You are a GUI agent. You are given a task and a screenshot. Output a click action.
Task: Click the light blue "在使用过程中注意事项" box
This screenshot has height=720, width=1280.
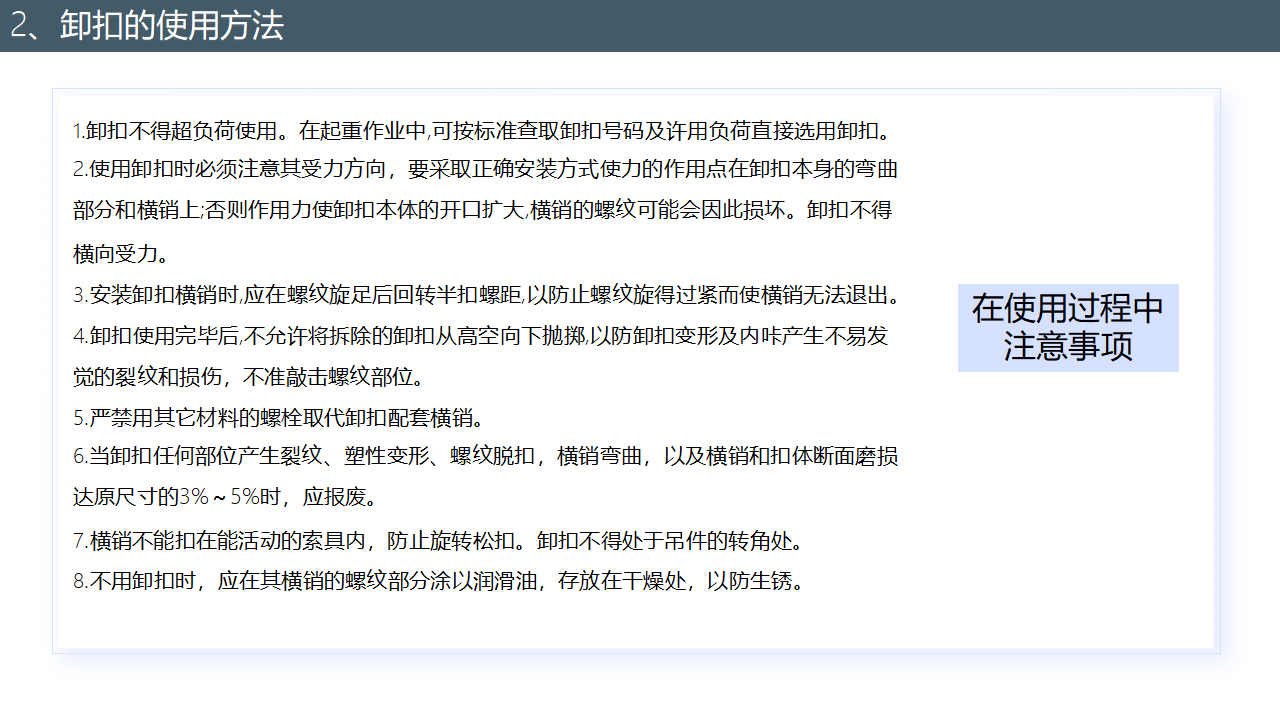(x=1068, y=328)
